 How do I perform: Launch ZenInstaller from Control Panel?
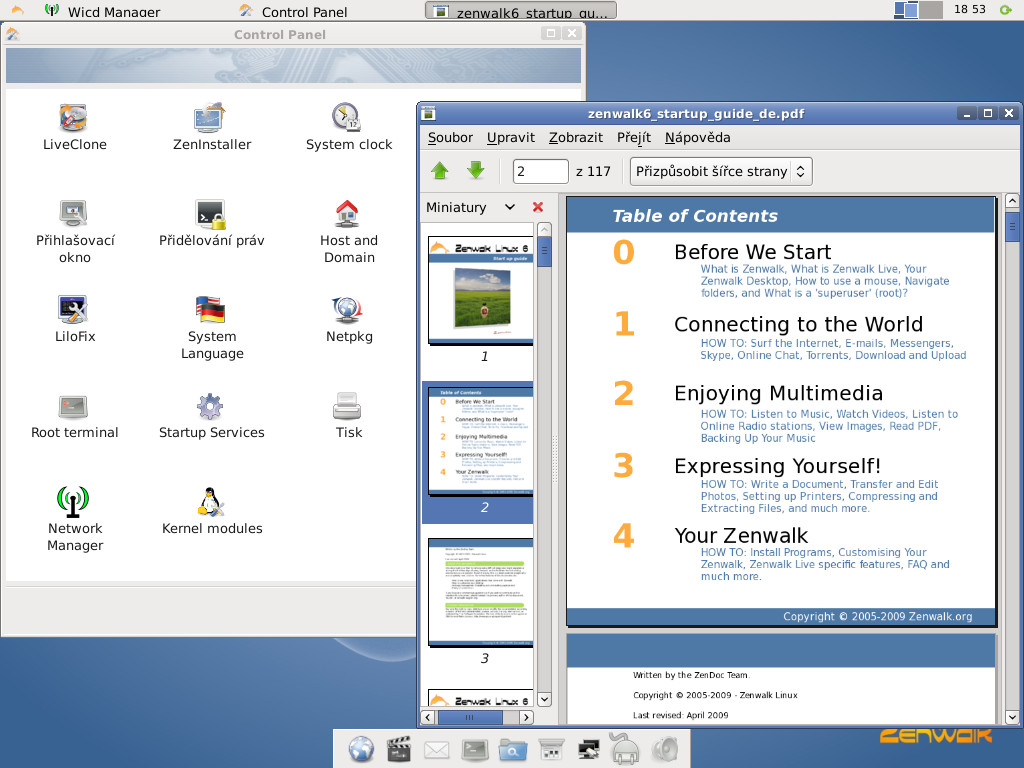coord(212,127)
